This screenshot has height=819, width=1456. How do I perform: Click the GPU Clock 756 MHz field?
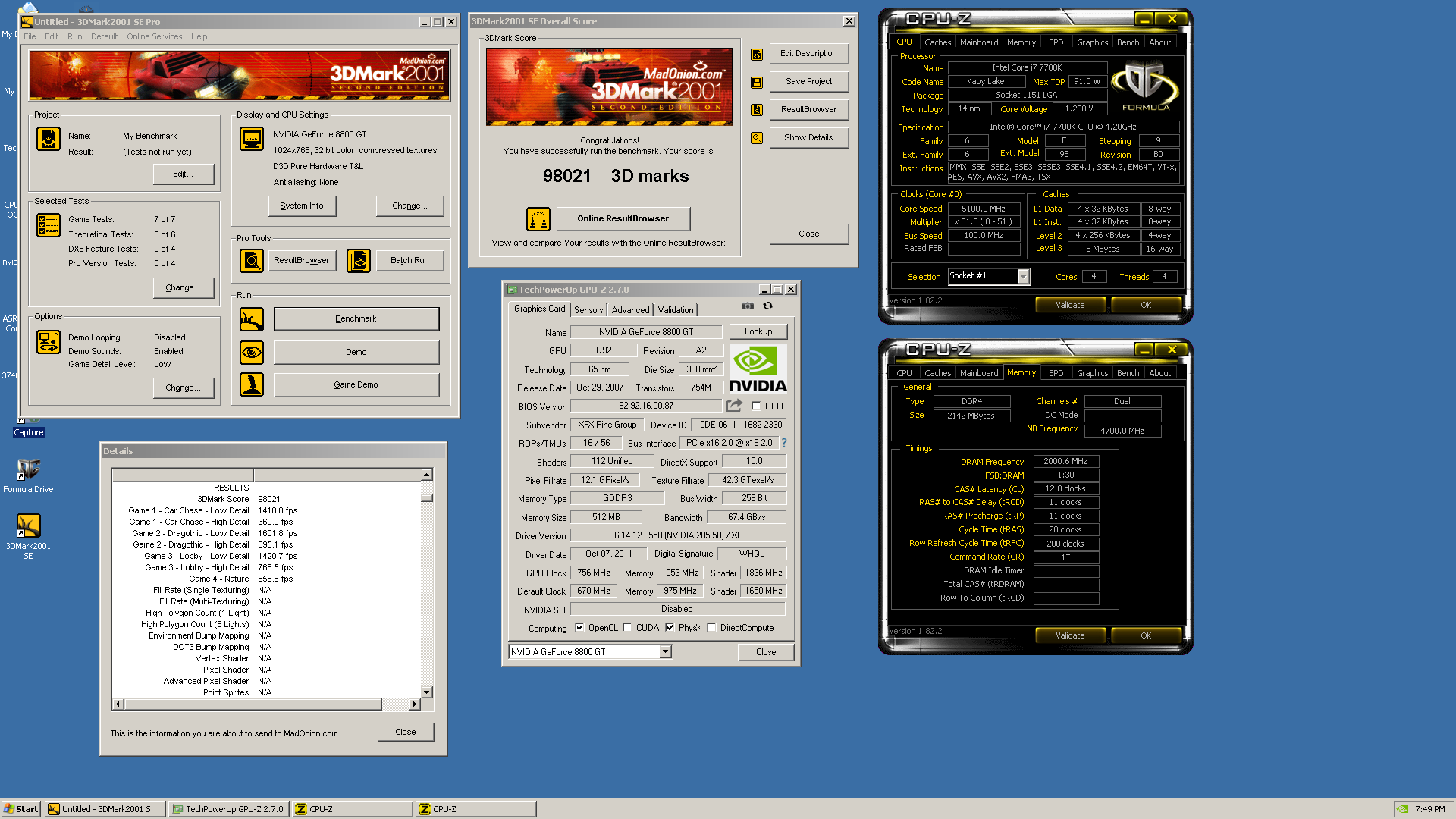[594, 573]
